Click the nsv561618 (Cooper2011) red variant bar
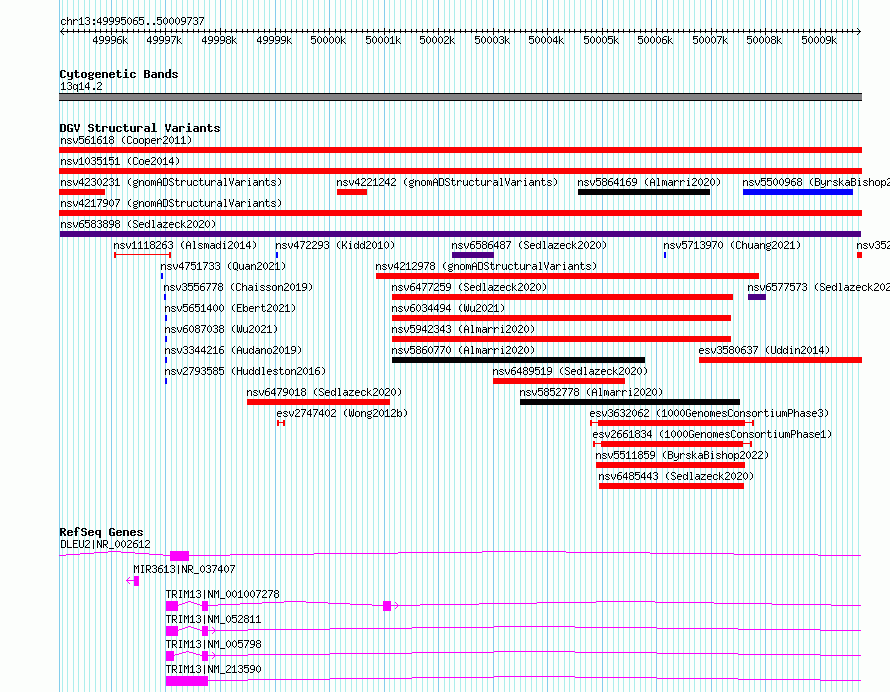This screenshot has height=692, width=890. (x=460, y=150)
